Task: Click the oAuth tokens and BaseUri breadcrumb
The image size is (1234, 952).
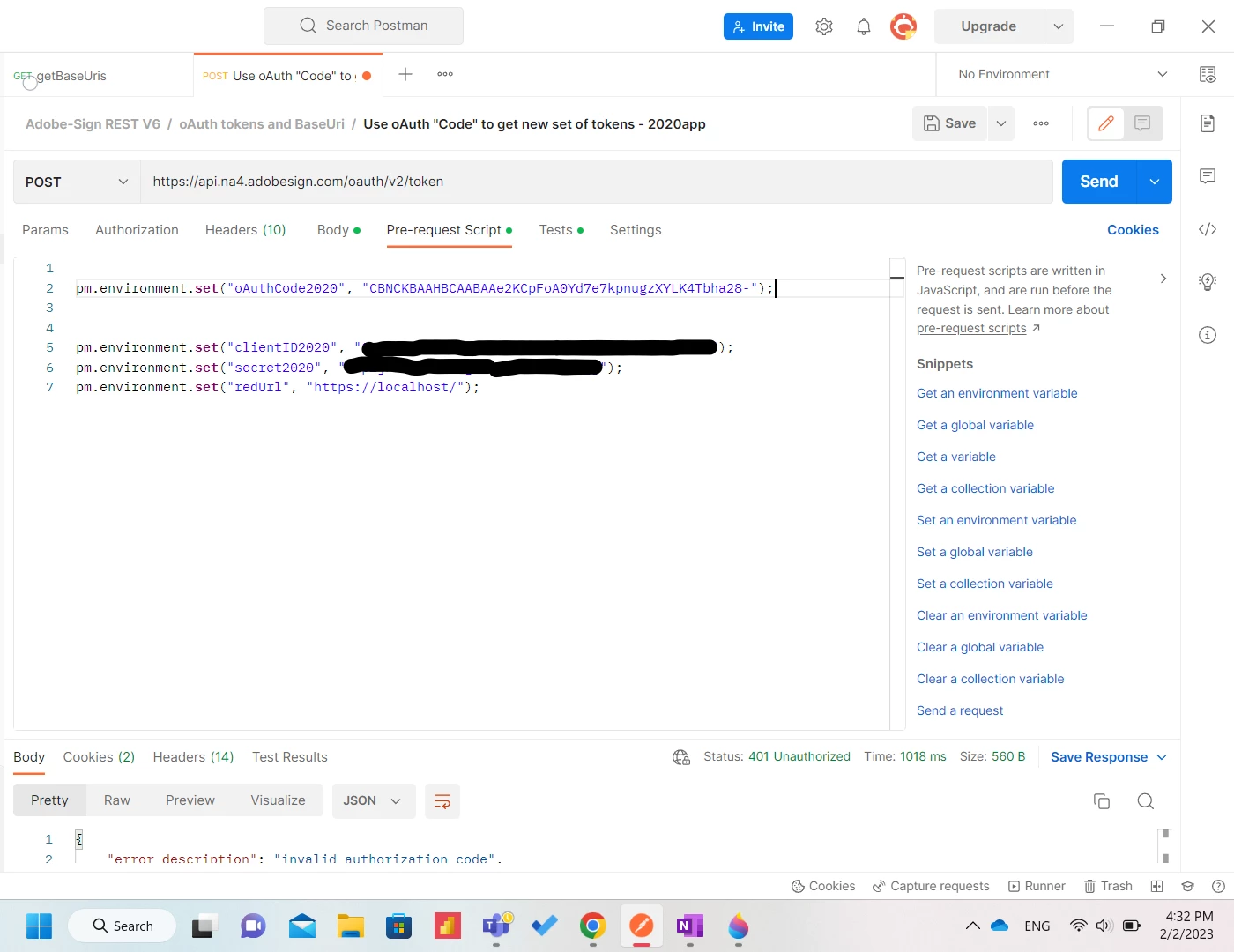Action: 262,124
